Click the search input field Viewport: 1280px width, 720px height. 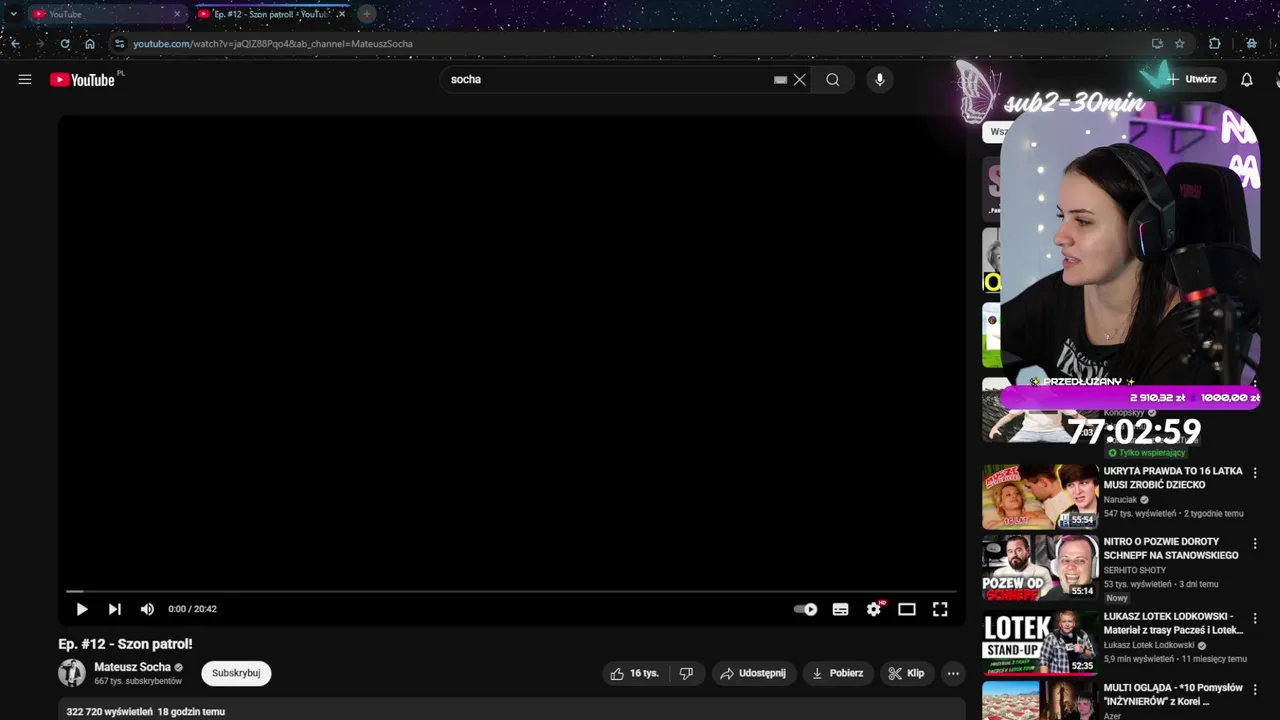point(610,80)
